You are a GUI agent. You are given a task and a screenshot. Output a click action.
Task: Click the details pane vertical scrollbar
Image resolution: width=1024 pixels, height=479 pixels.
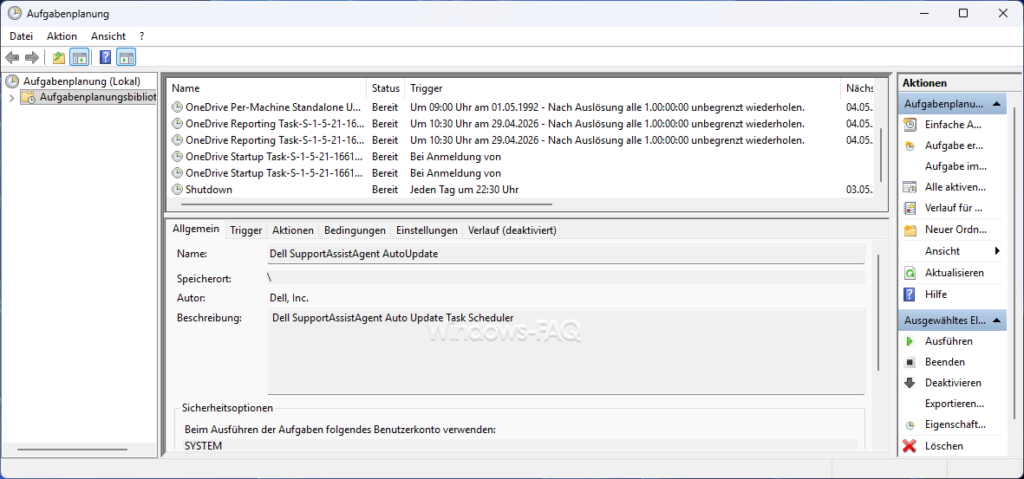coord(878,314)
